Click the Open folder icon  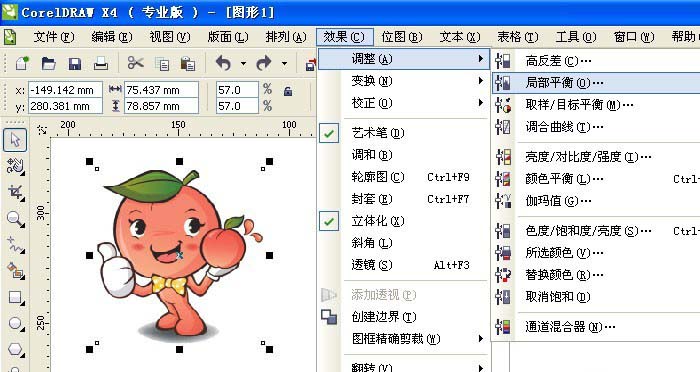pyautogui.click(x=48, y=63)
